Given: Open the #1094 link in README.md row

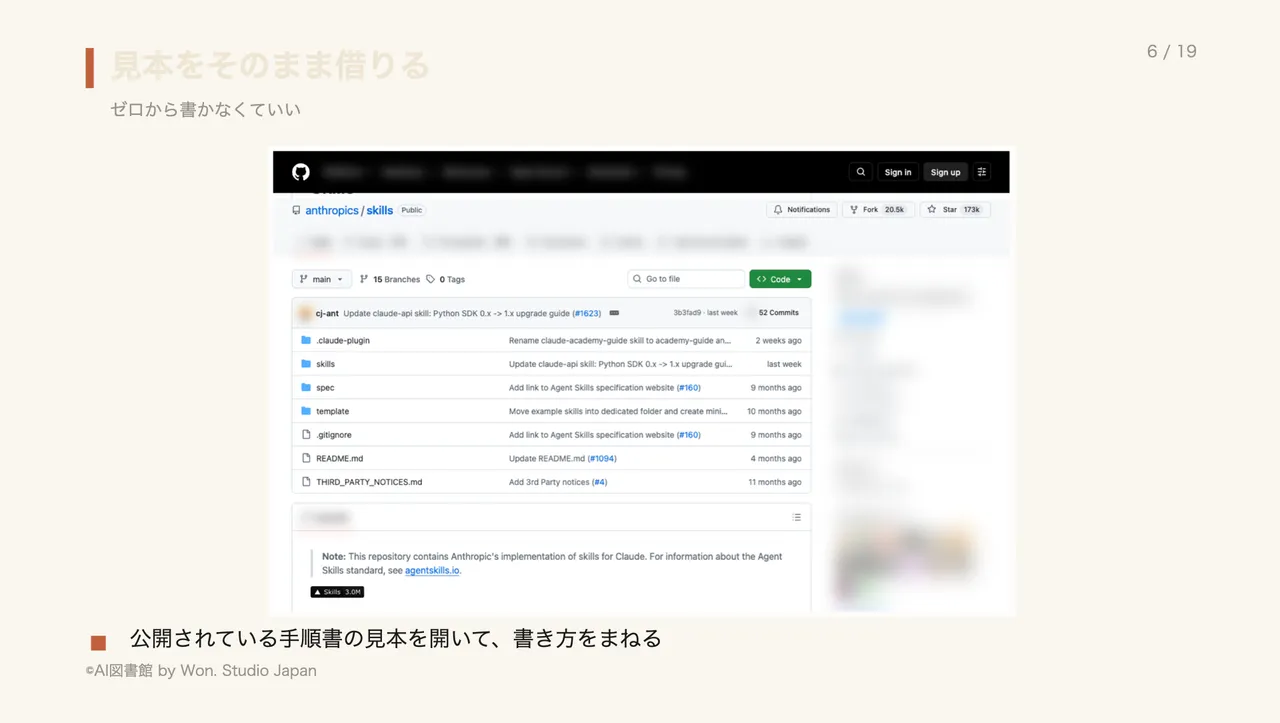Looking at the screenshot, I should [602, 458].
